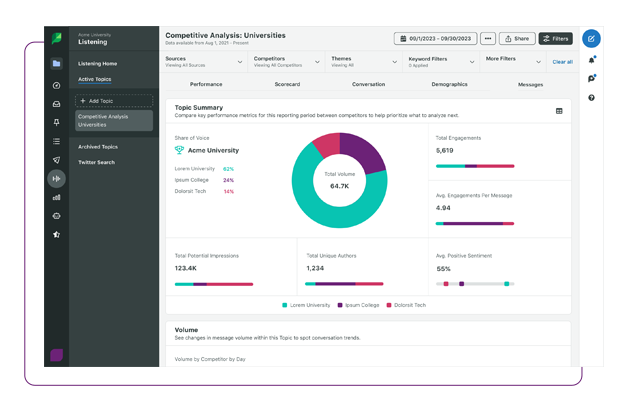The height and width of the screenshot is (410, 630).
Task: Open the bar chart reports icon
Action: [x=57, y=197]
